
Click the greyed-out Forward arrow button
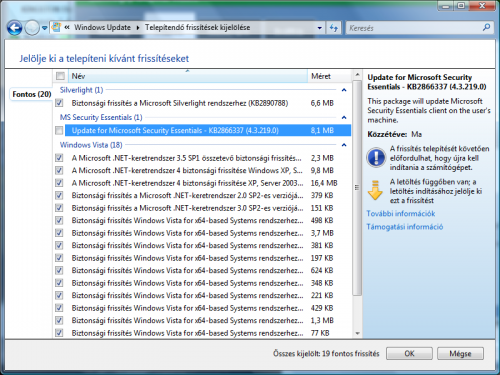pyautogui.click(x=32, y=28)
